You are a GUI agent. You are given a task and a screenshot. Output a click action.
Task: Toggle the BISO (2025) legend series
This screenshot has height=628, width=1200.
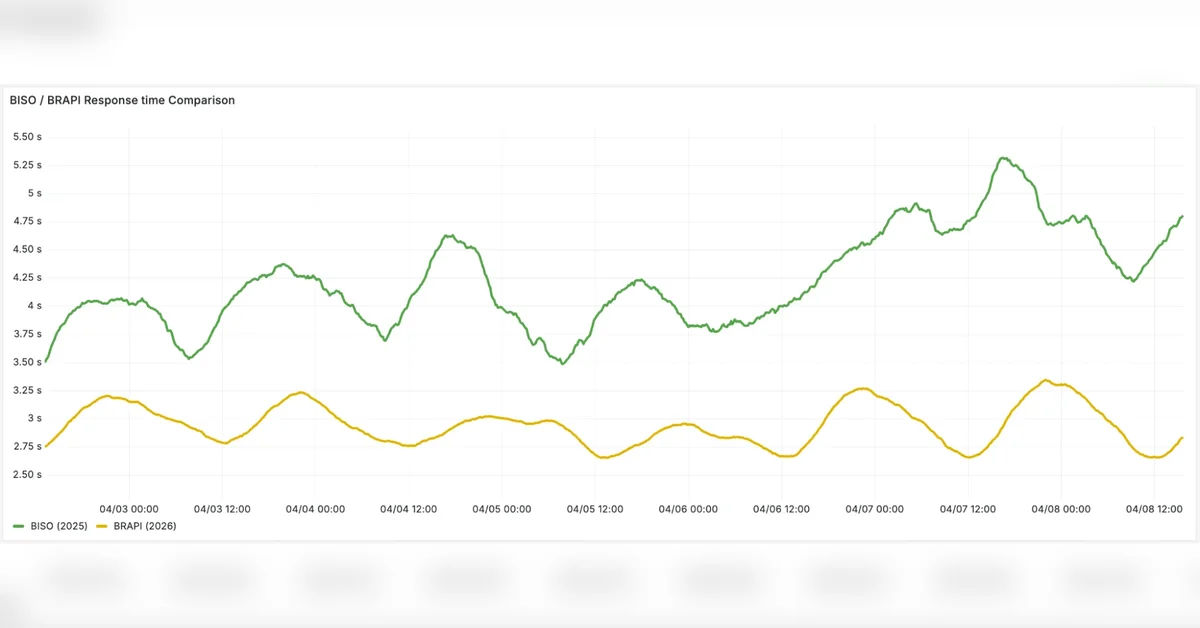point(59,526)
